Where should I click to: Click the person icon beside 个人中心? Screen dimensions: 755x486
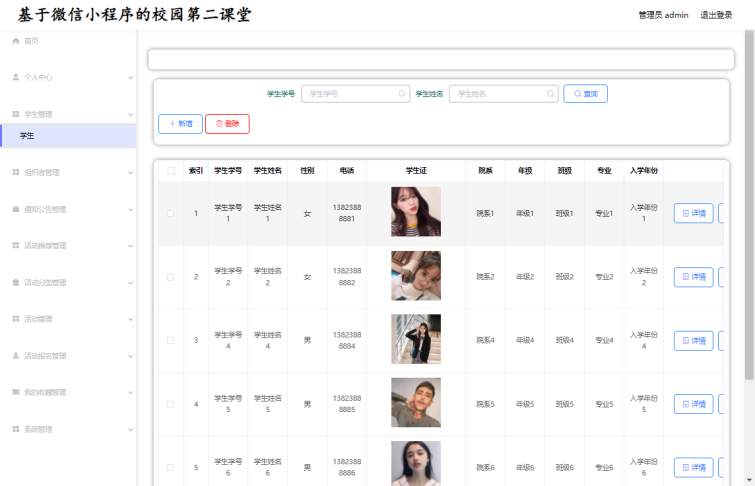click(x=15, y=77)
